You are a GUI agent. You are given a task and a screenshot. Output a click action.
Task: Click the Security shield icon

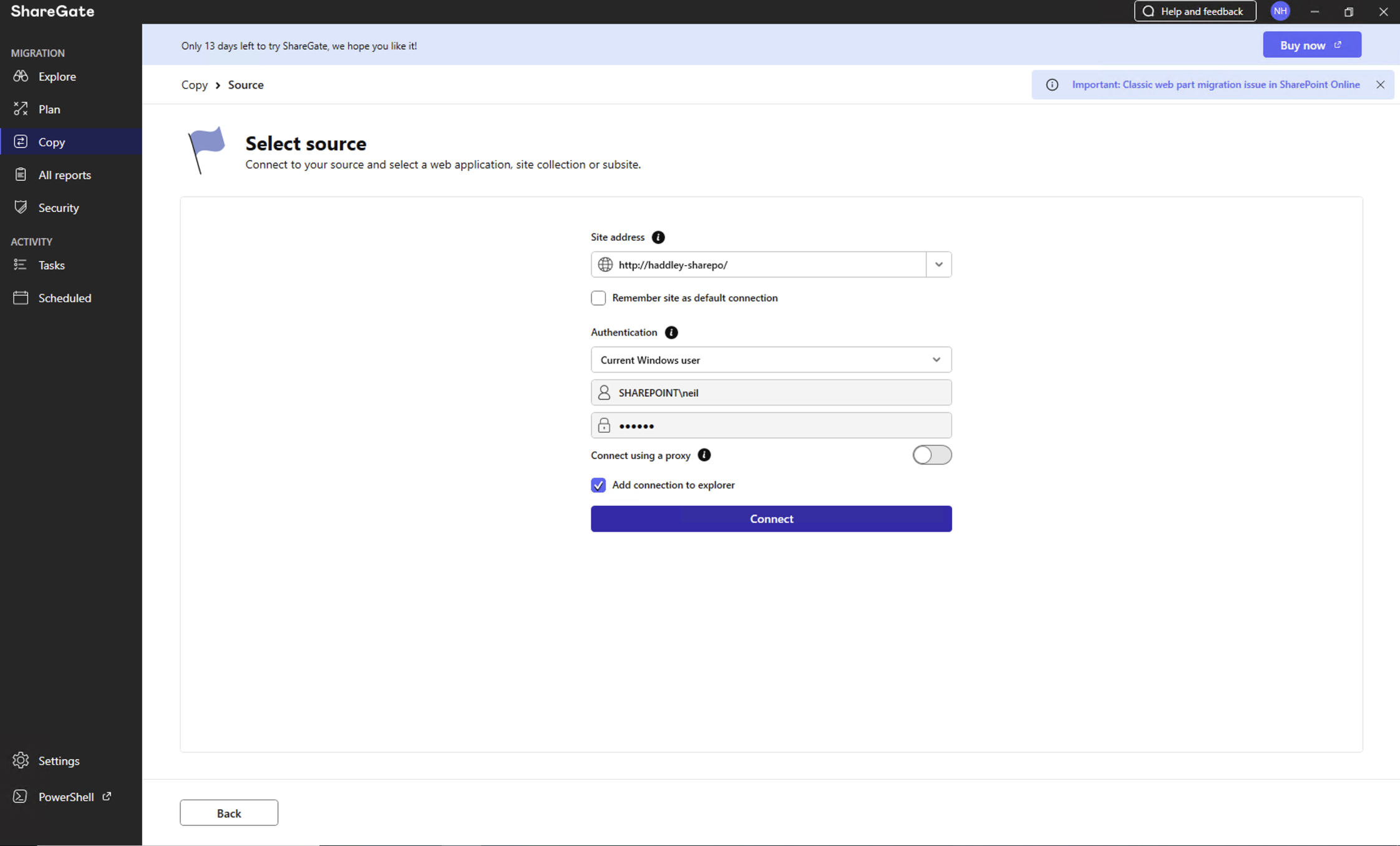21,207
